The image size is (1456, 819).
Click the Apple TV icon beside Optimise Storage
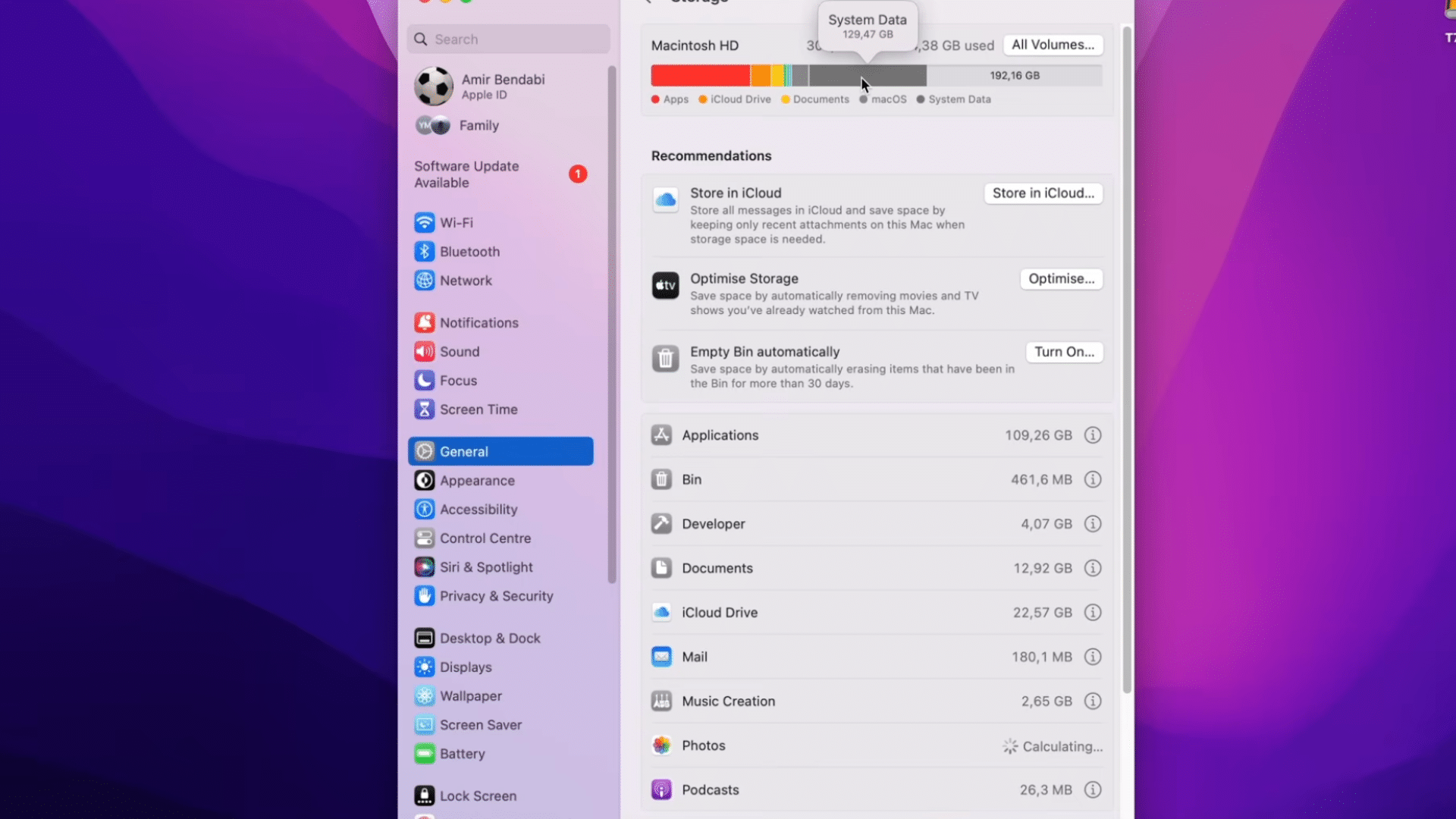click(x=666, y=286)
